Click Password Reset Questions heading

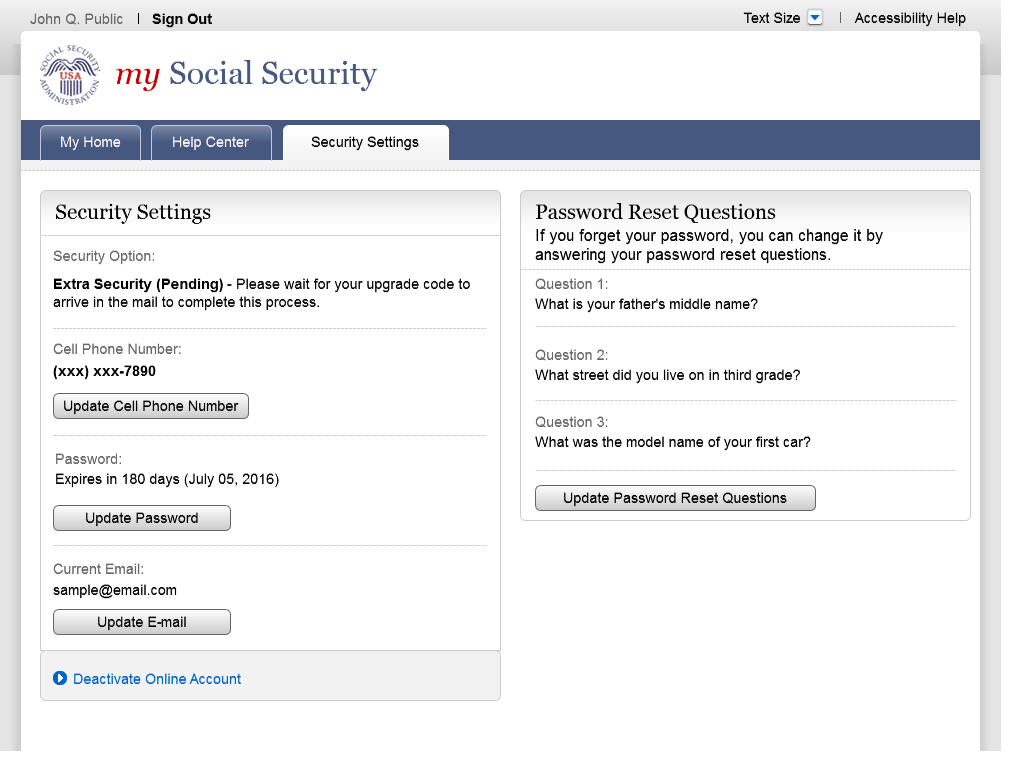pyautogui.click(x=655, y=212)
